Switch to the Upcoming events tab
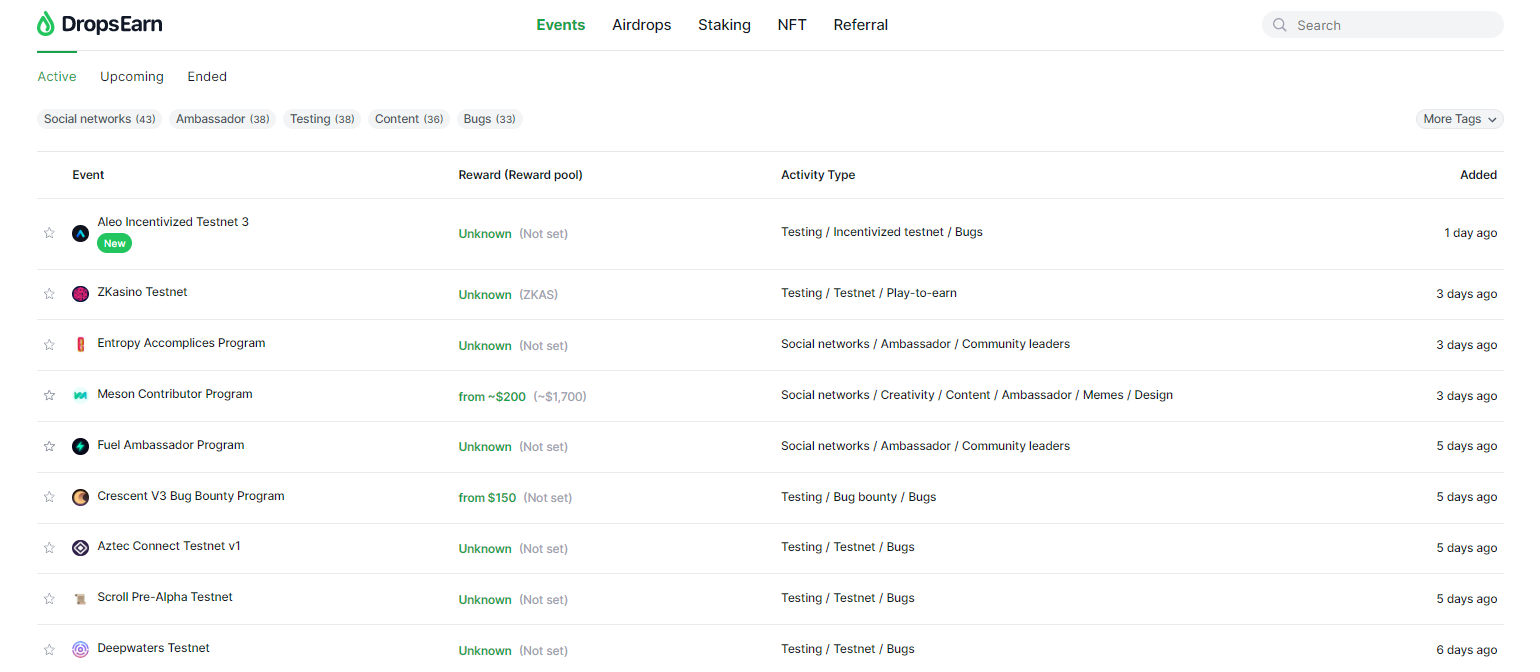This screenshot has height=672, width=1540. [x=131, y=77]
